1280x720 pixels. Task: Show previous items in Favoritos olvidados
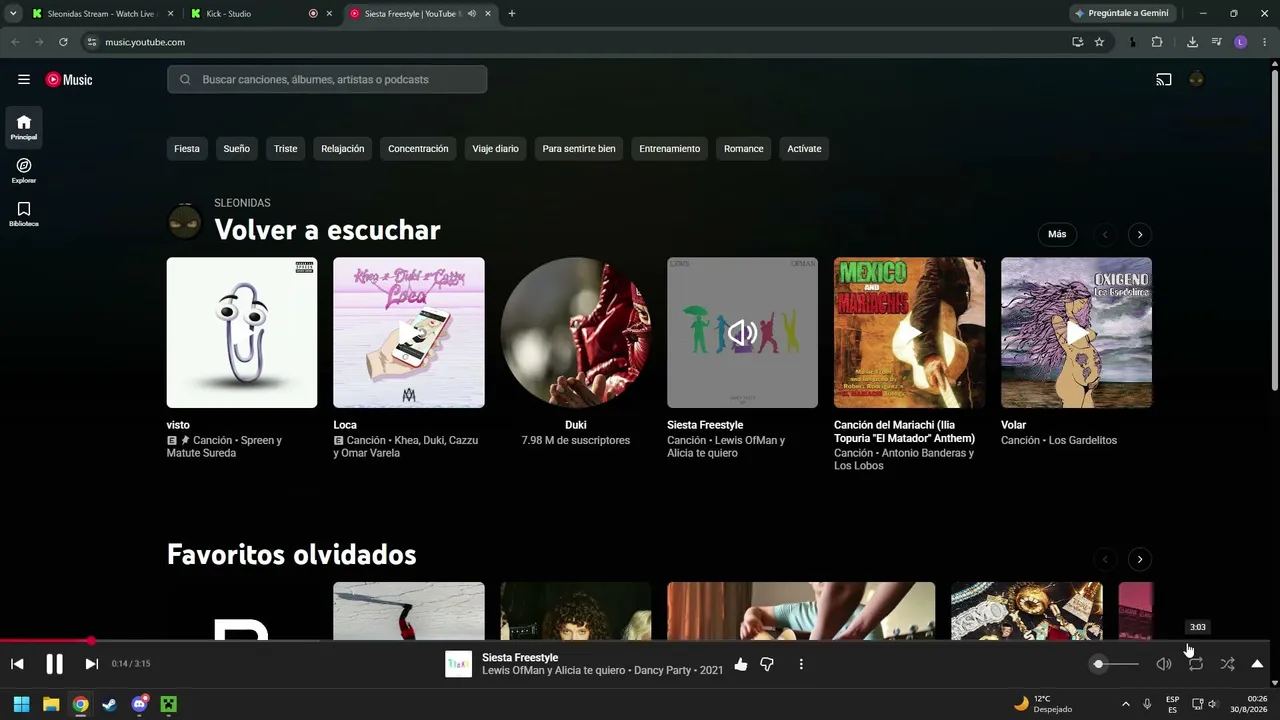click(1105, 559)
